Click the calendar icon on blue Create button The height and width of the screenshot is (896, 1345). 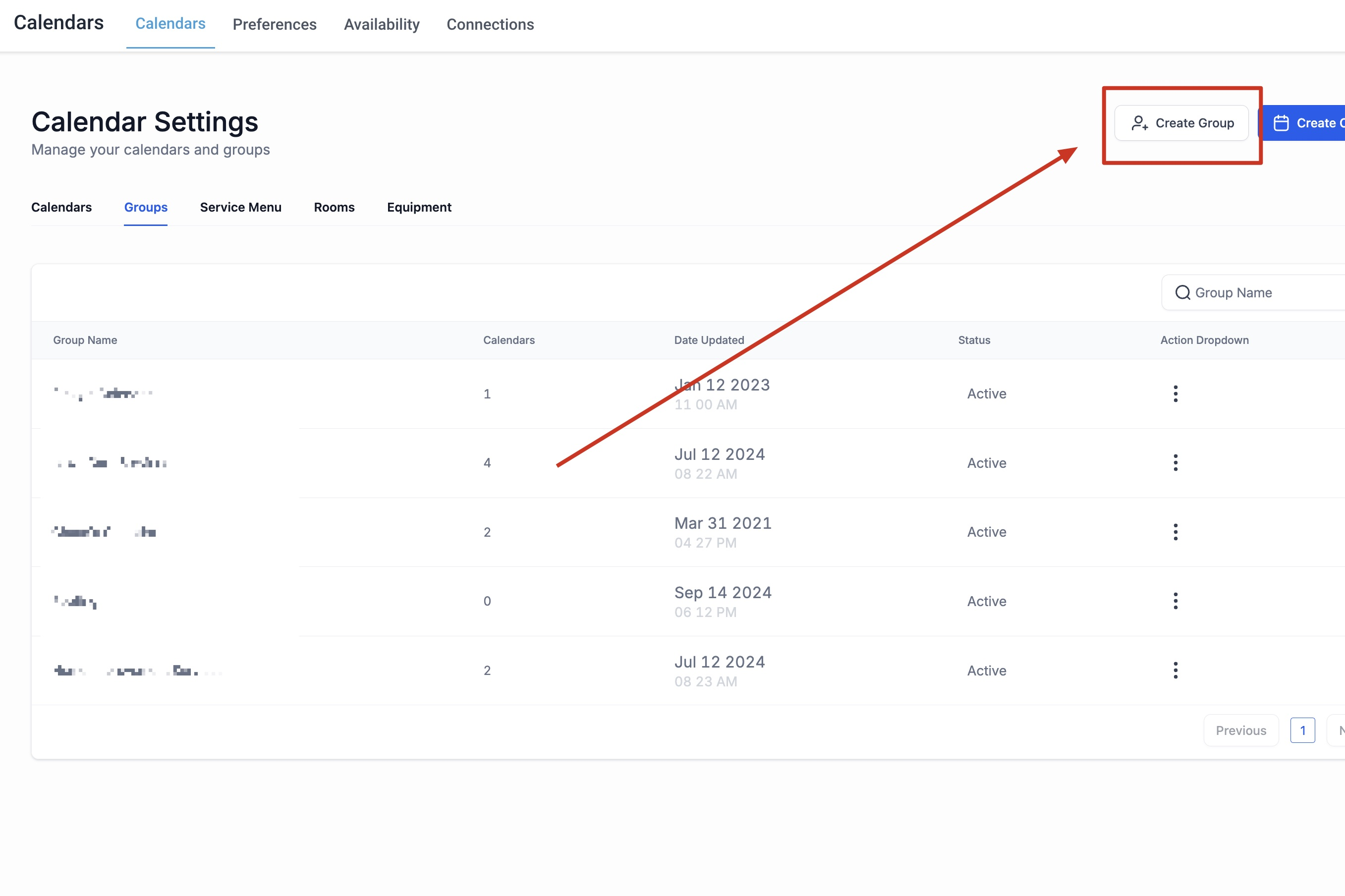tap(1281, 123)
